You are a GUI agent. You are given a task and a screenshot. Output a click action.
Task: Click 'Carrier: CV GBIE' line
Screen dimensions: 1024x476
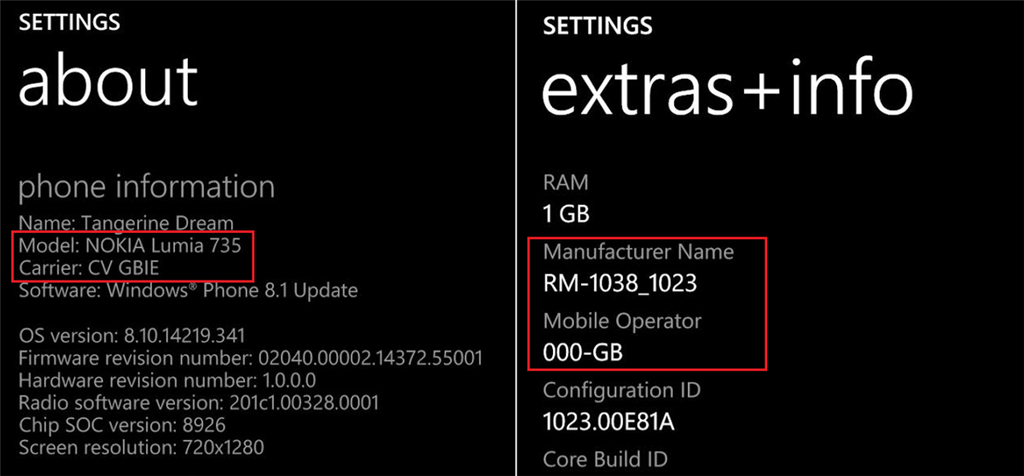click(x=89, y=268)
